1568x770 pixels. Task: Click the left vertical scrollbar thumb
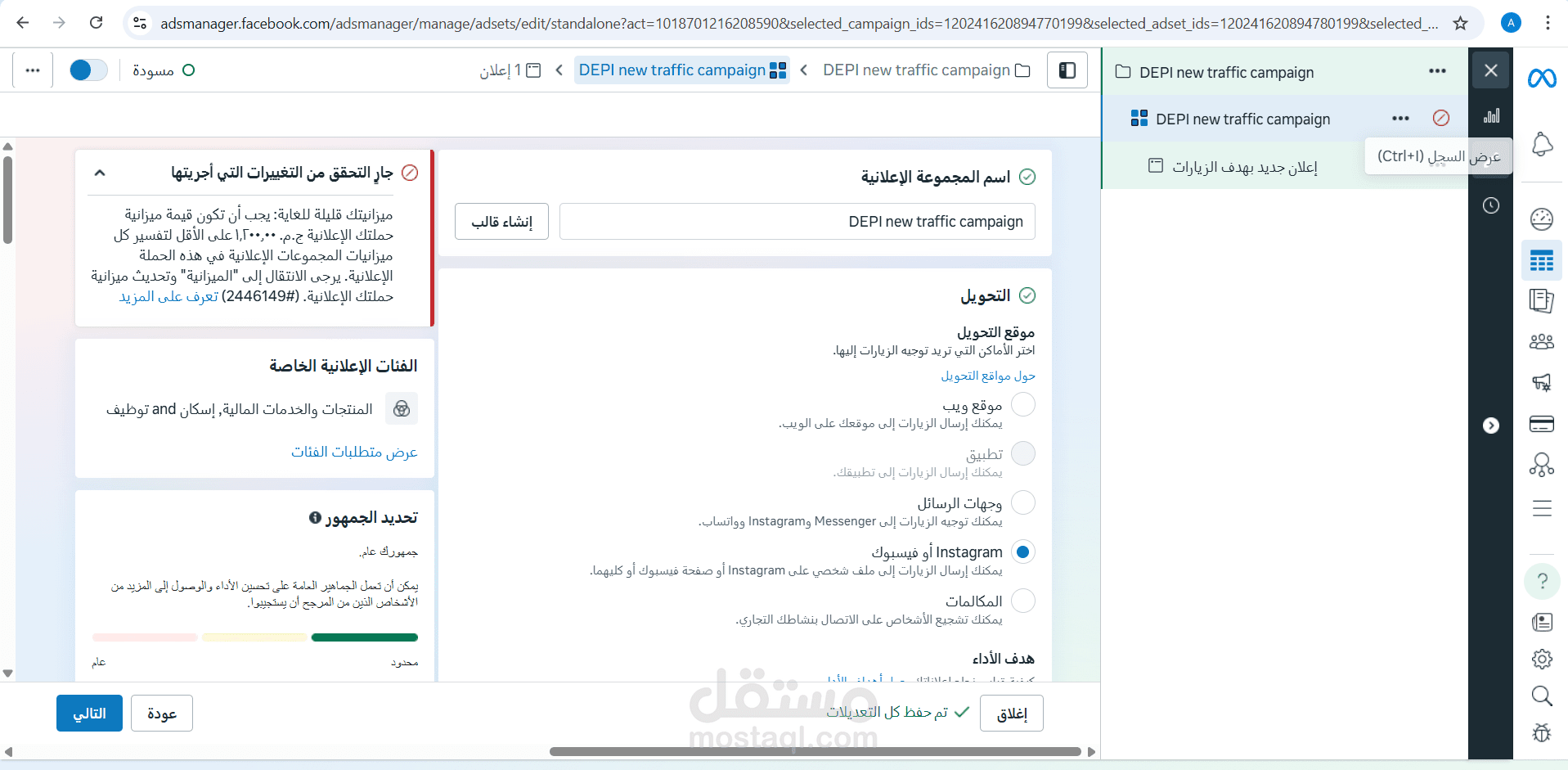[x=7, y=200]
